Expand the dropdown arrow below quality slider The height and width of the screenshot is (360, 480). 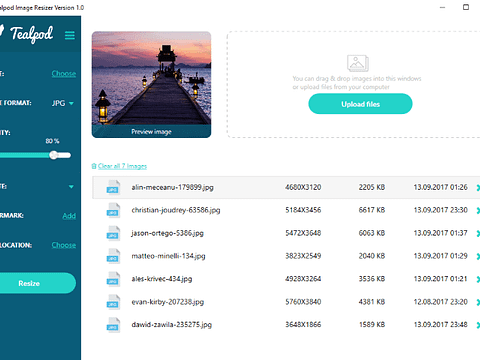[x=71, y=187]
